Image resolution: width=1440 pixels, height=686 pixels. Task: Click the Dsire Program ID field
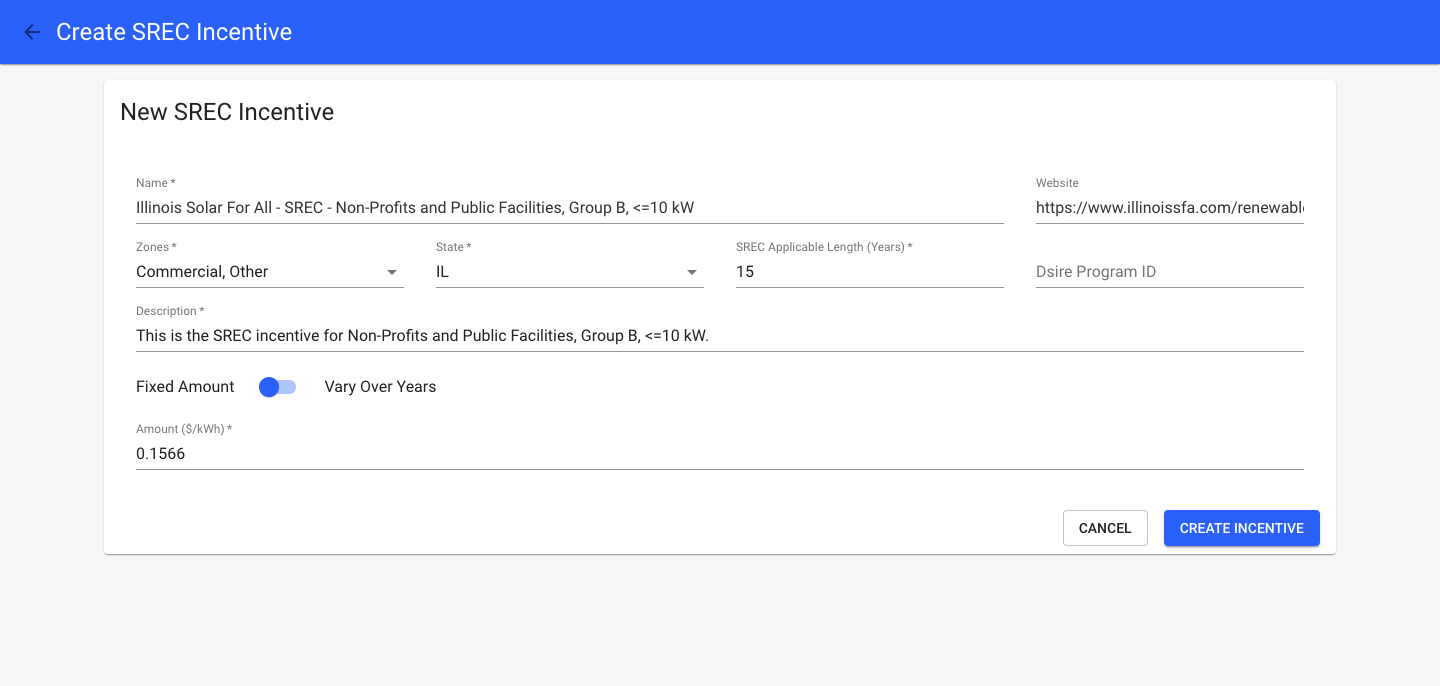(1169, 272)
